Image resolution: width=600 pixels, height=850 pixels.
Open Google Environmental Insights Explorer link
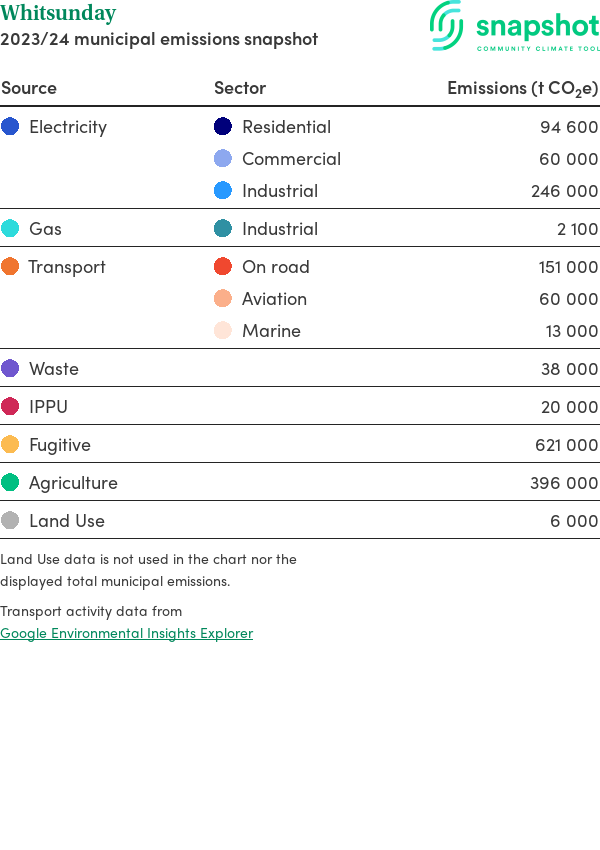click(126, 633)
